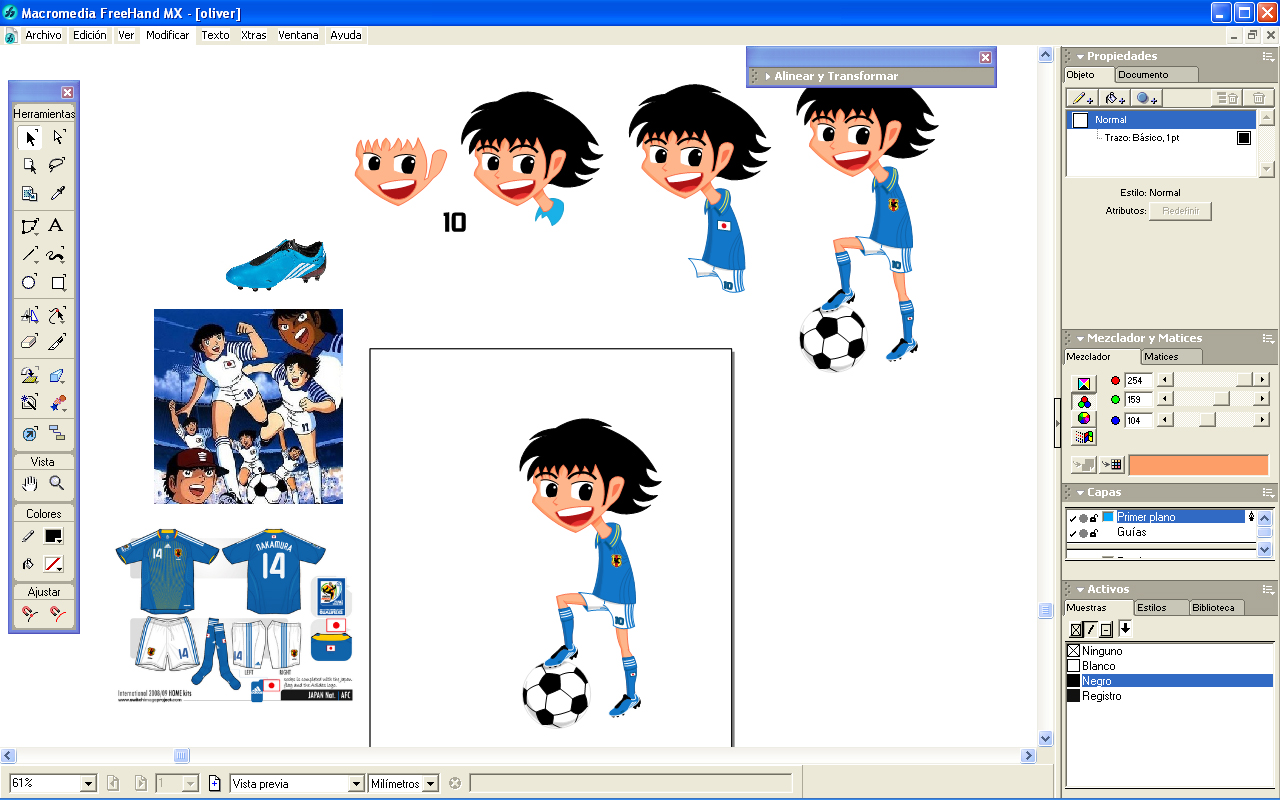Open the Modificar menu
Image resolution: width=1280 pixels, height=800 pixels.
(167, 35)
